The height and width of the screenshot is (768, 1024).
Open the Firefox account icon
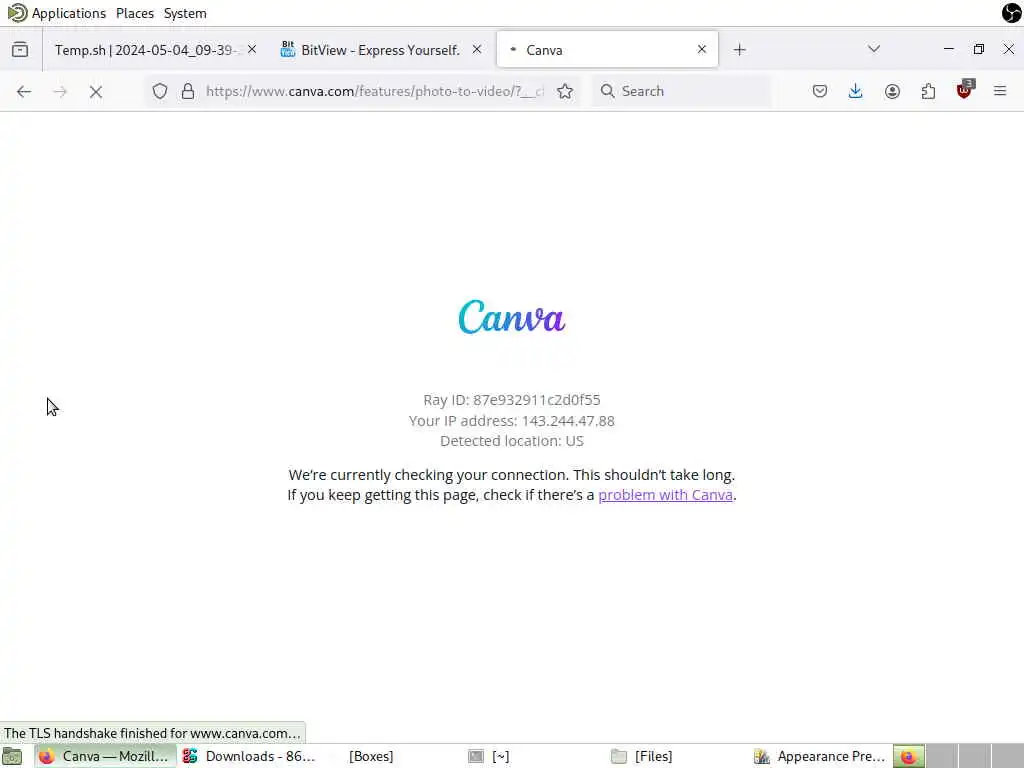pos(892,91)
